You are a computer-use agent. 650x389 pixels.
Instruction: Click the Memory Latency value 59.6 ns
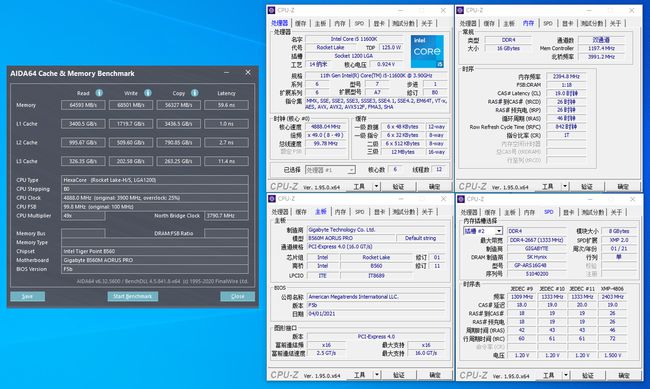(226, 105)
